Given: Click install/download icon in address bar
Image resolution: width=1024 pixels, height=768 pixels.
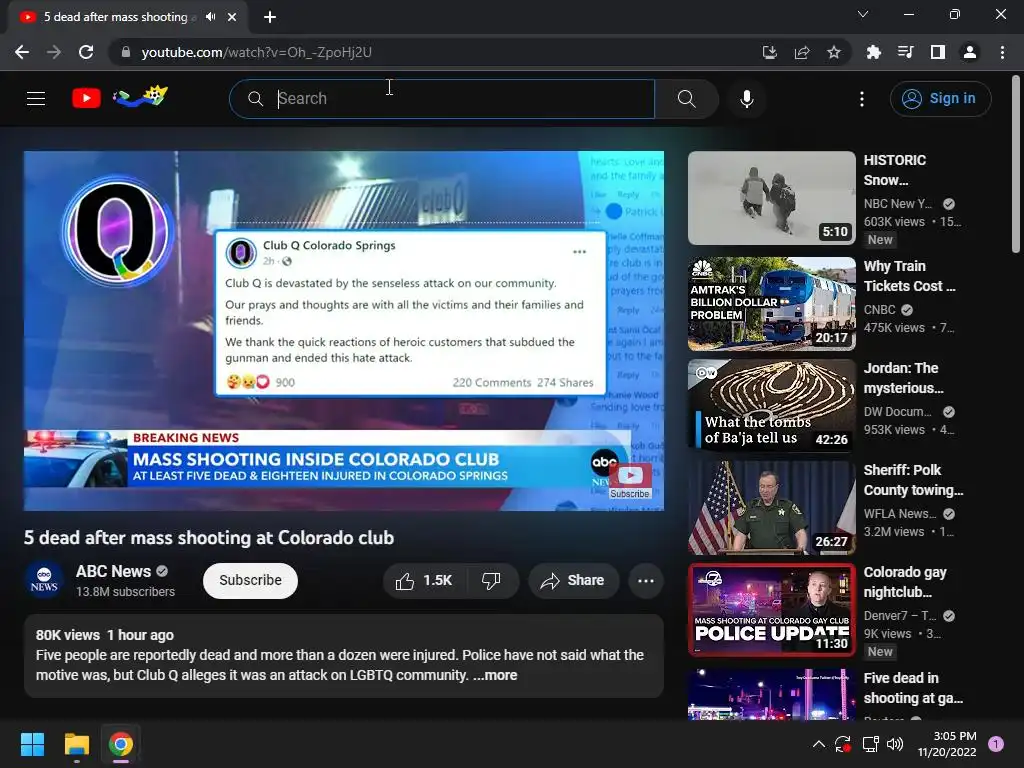Looking at the screenshot, I should (770, 52).
